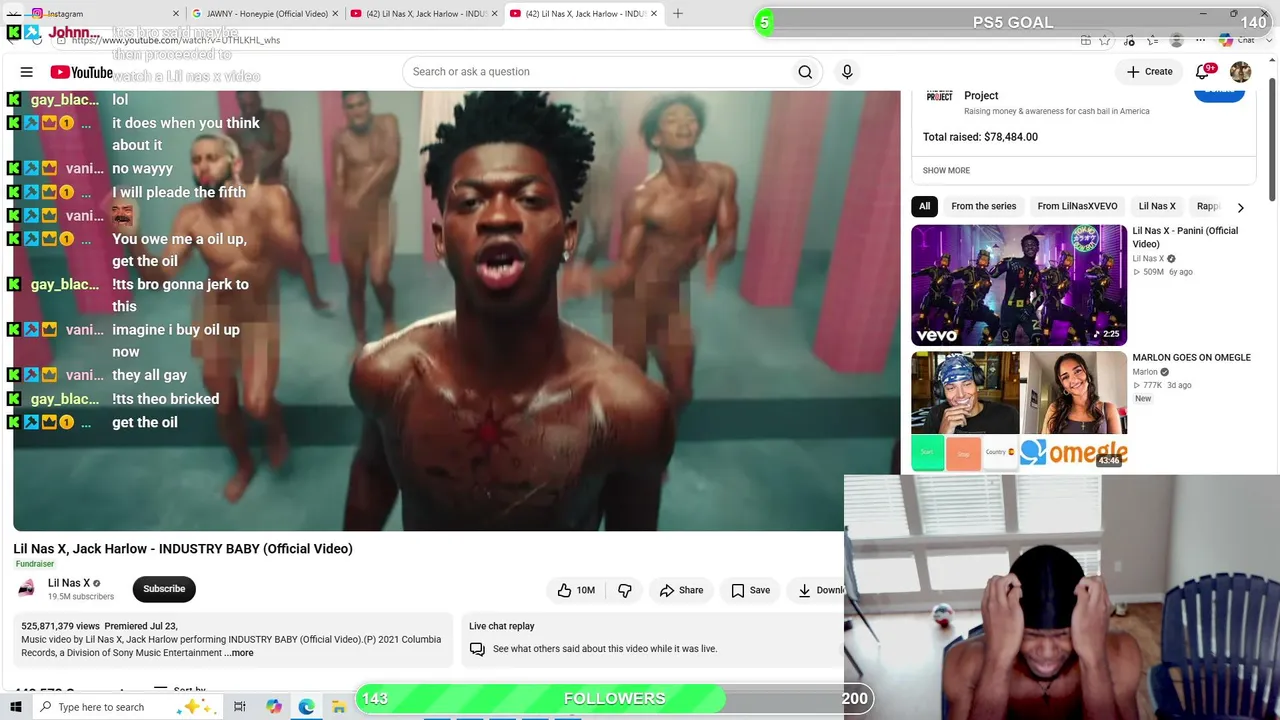The width and height of the screenshot is (1280, 720).
Task: Open the MARLON GOES ON OMEGLE thumbnail
Action: click(1019, 411)
